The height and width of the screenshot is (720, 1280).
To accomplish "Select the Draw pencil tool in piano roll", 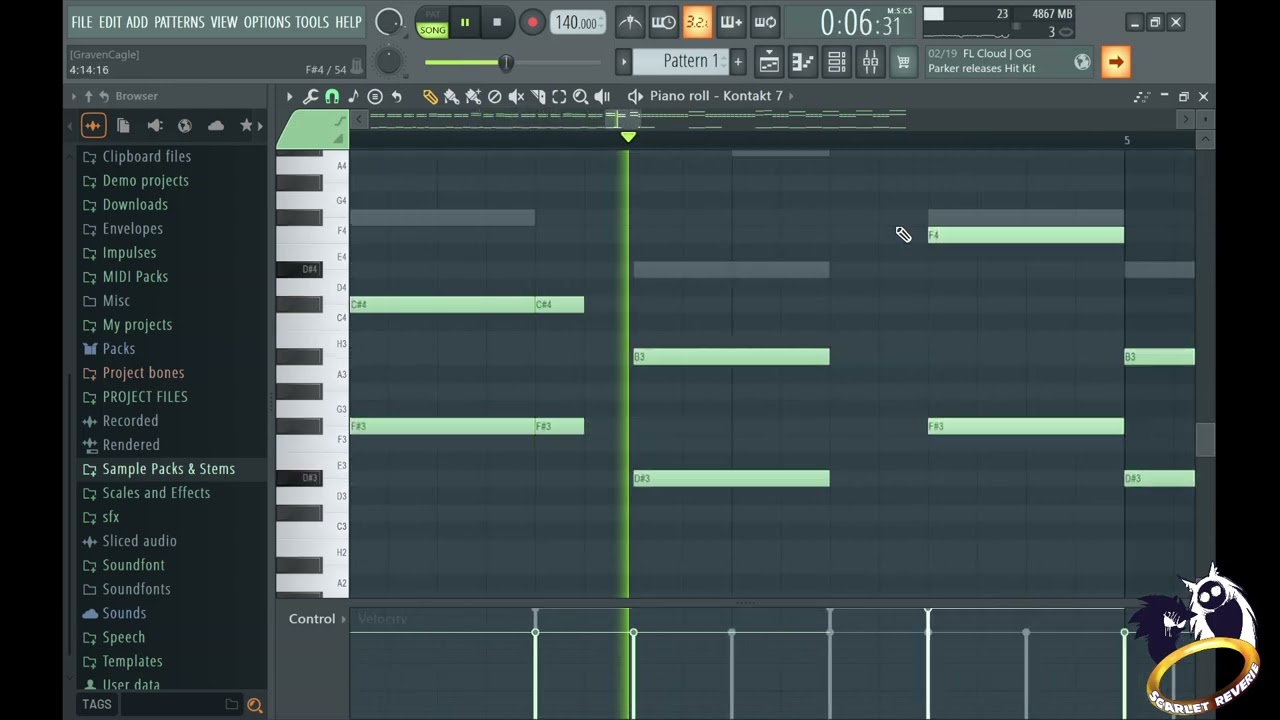I will [x=430, y=96].
